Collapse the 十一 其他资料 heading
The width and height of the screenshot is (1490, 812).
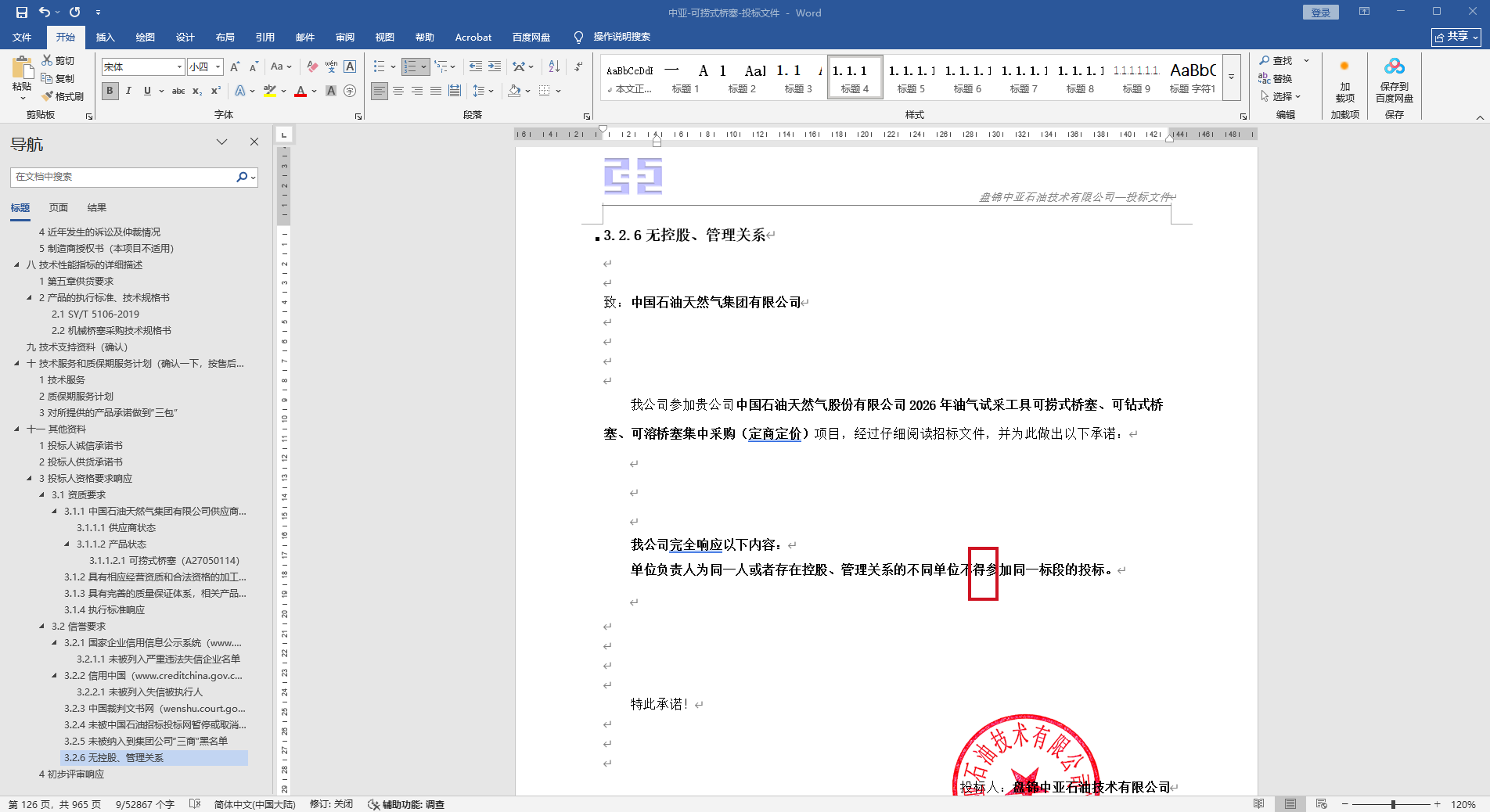coord(16,429)
